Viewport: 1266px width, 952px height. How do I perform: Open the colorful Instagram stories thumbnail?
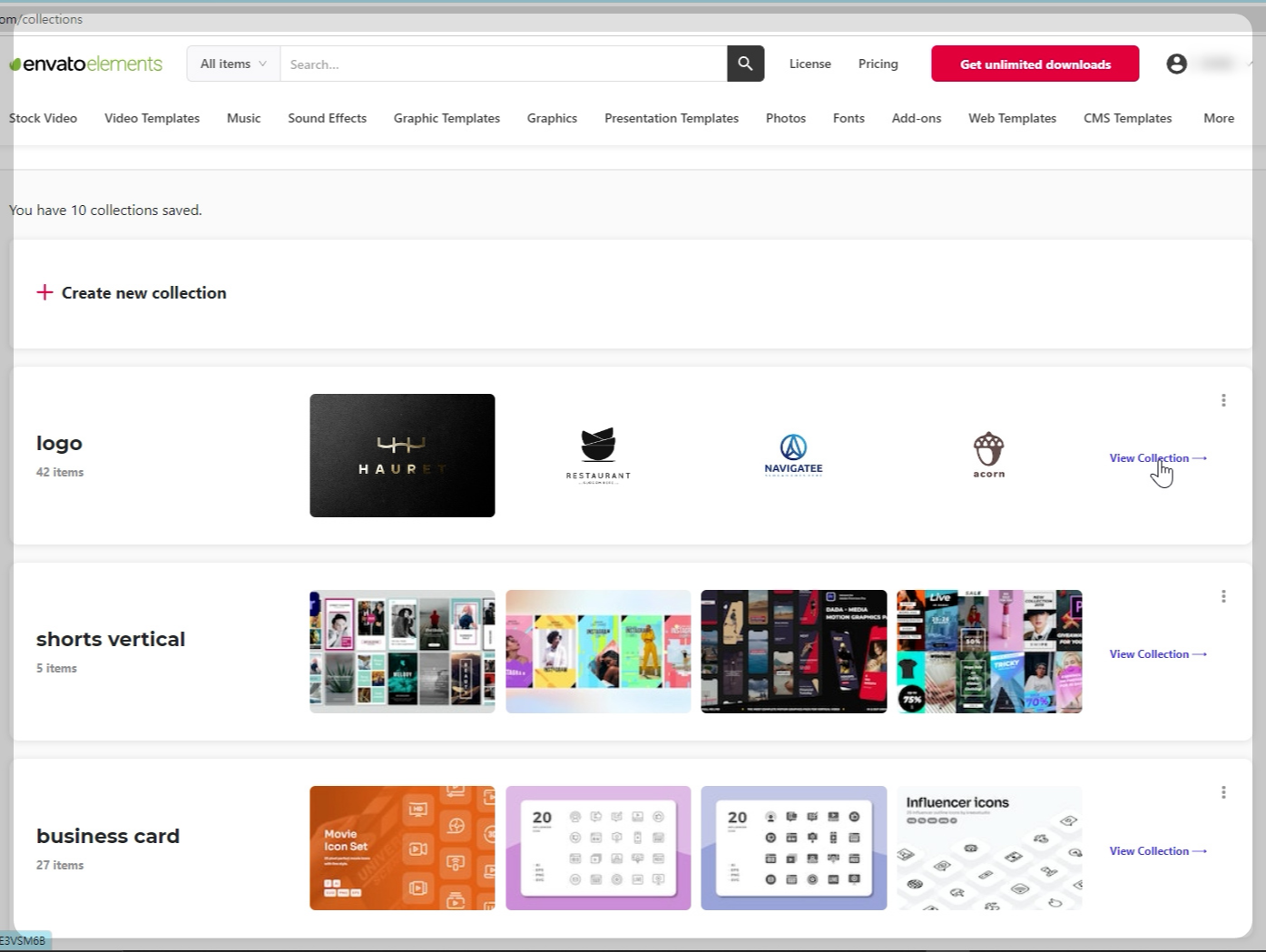[598, 652]
